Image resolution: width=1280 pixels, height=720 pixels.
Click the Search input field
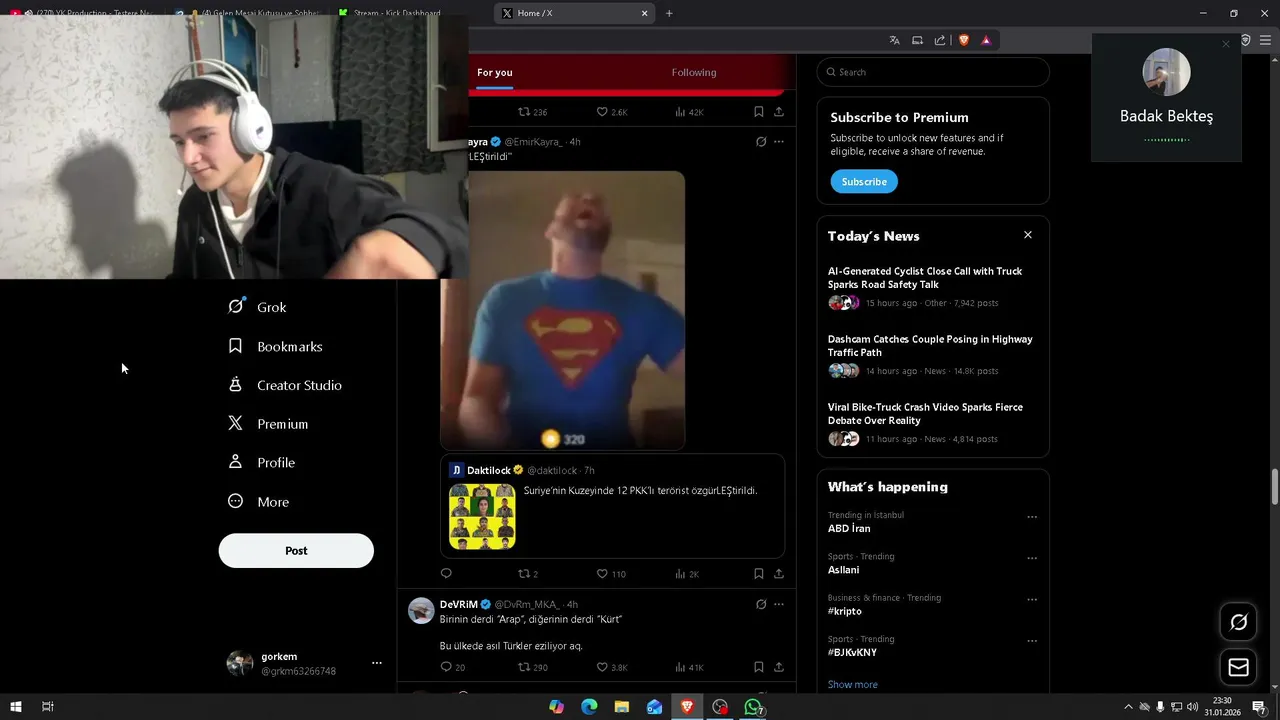click(x=933, y=72)
